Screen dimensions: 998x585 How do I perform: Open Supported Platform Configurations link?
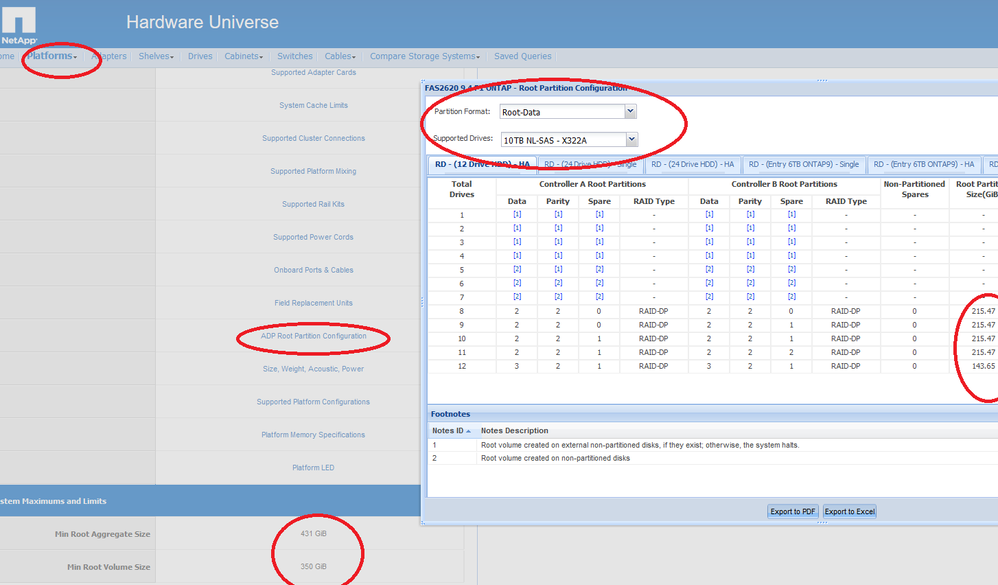click(313, 402)
